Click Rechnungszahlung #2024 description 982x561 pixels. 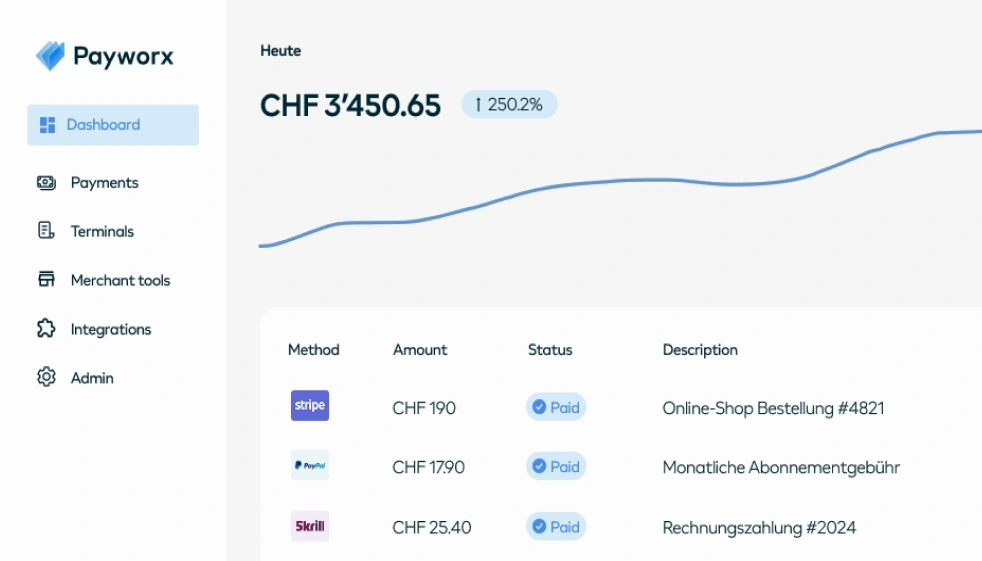(759, 528)
